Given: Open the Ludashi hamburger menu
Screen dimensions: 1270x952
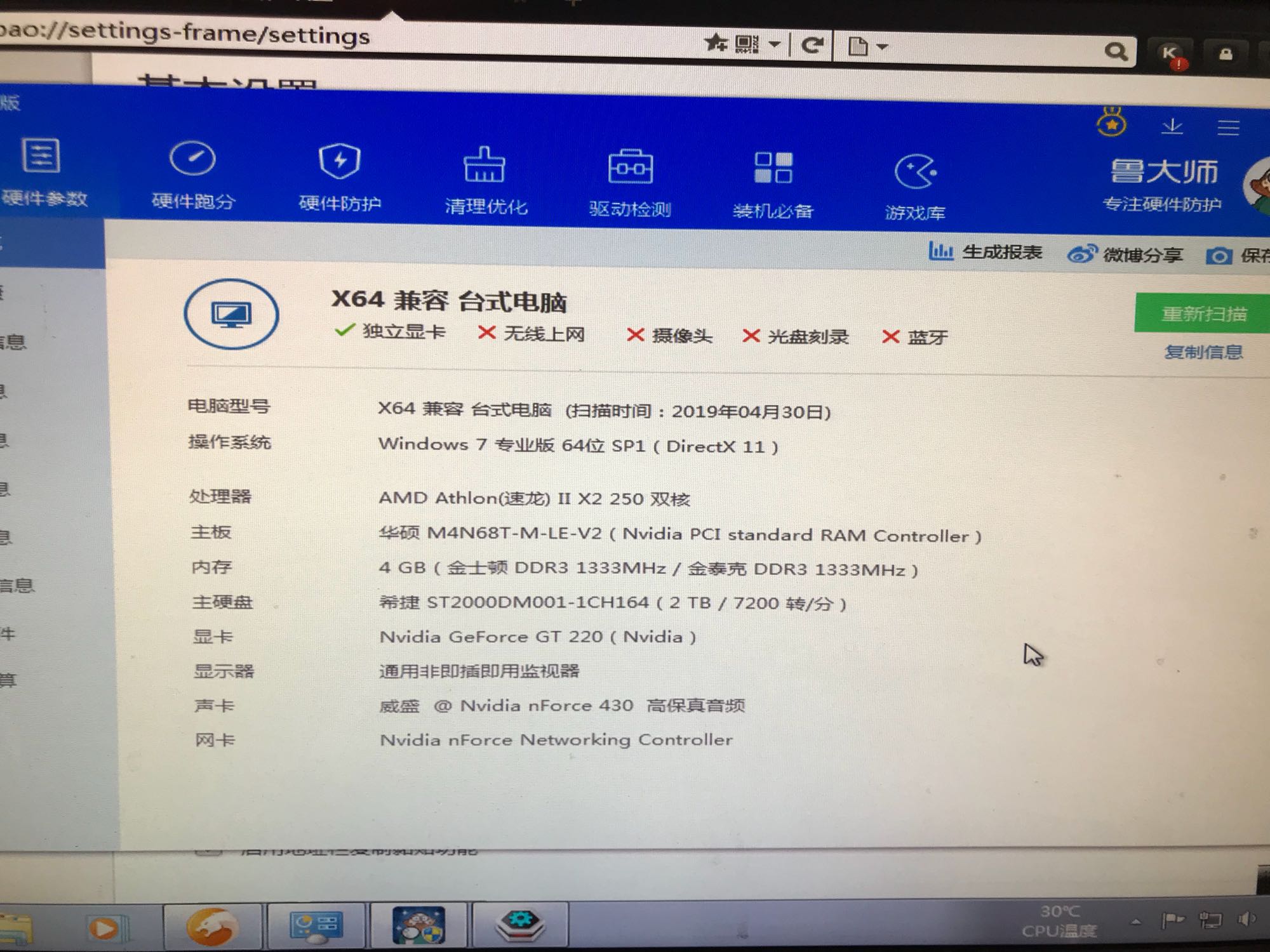Looking at the screenshot, I should coord(1228,128).
